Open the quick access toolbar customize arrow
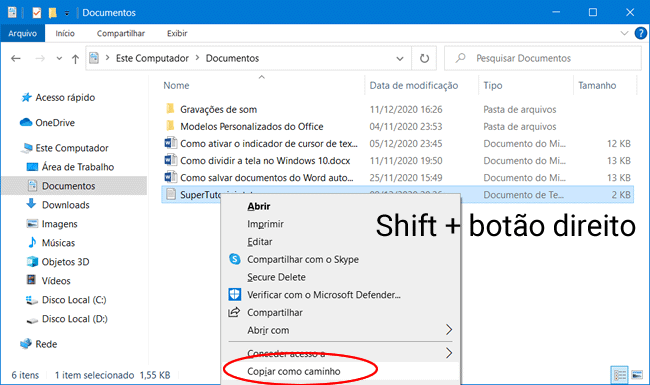The height and width of the screenshot is (385, 650). (x=67, y=13)
